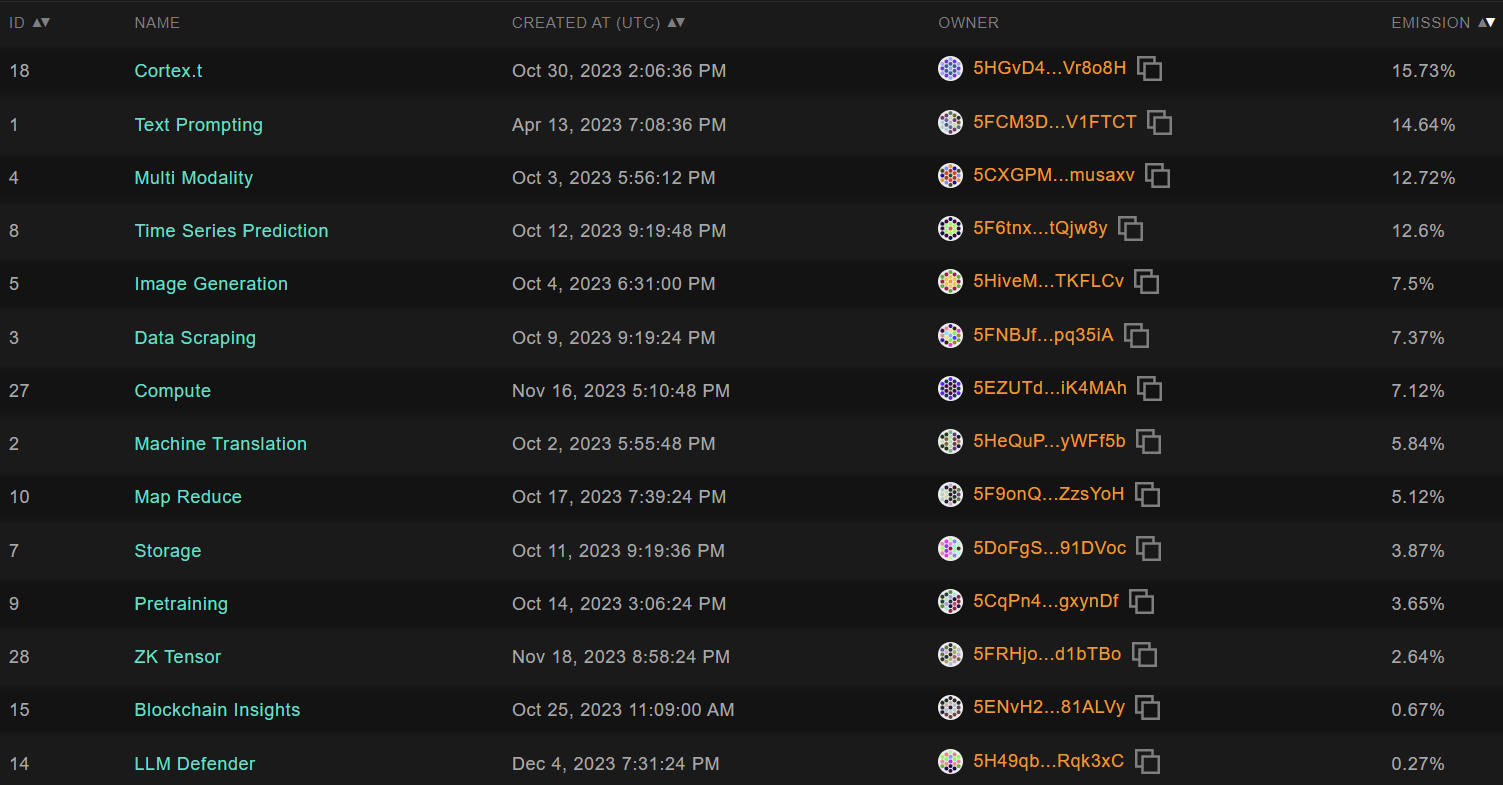Copy the Multi Modality owner address
This screenshot has height=785, width=1503.
[1158, 176]
